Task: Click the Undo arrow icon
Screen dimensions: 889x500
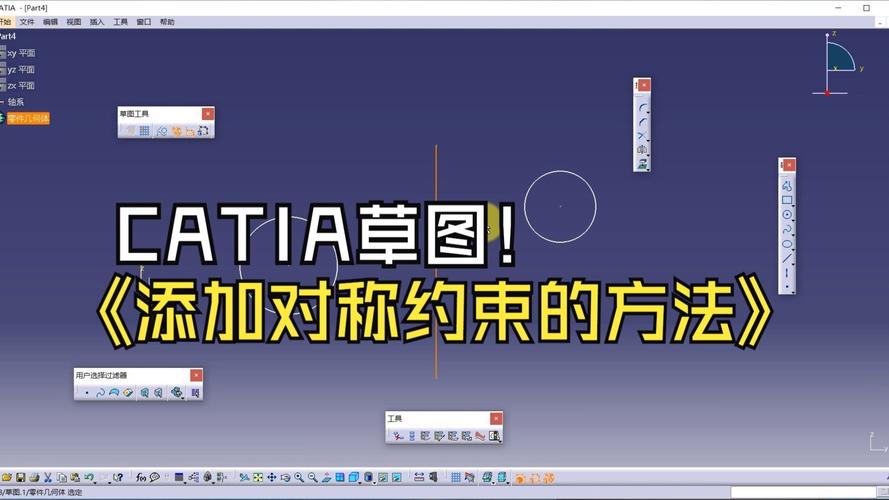Action: coord(88,477)
